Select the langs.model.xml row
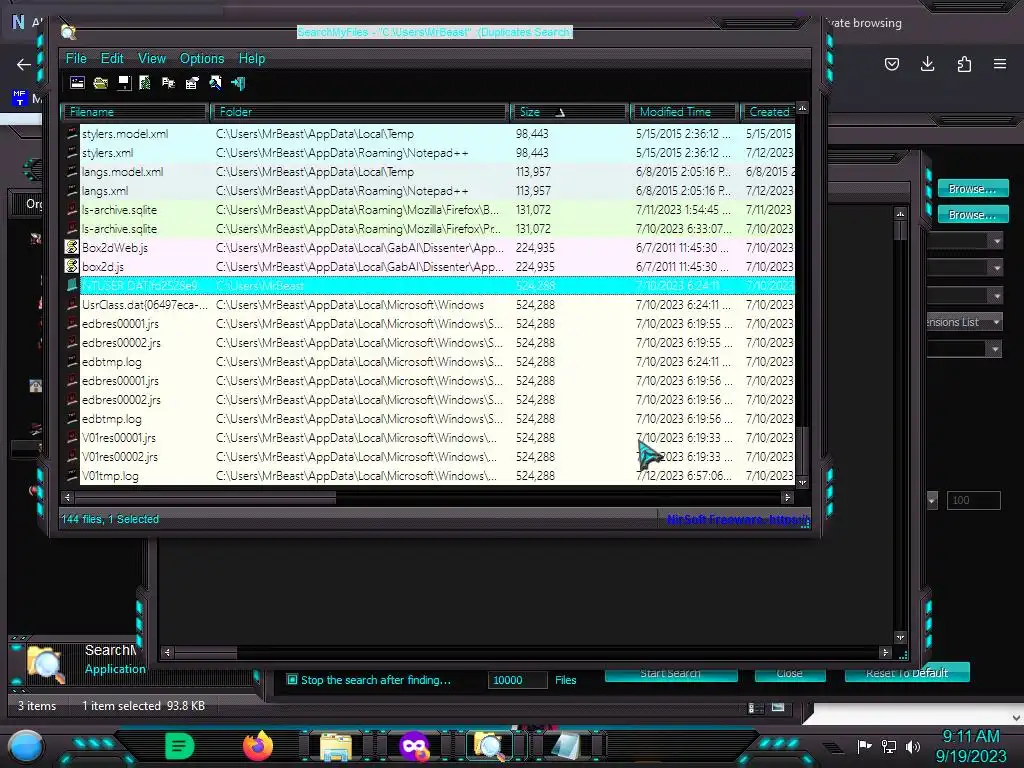 point(430,172)
